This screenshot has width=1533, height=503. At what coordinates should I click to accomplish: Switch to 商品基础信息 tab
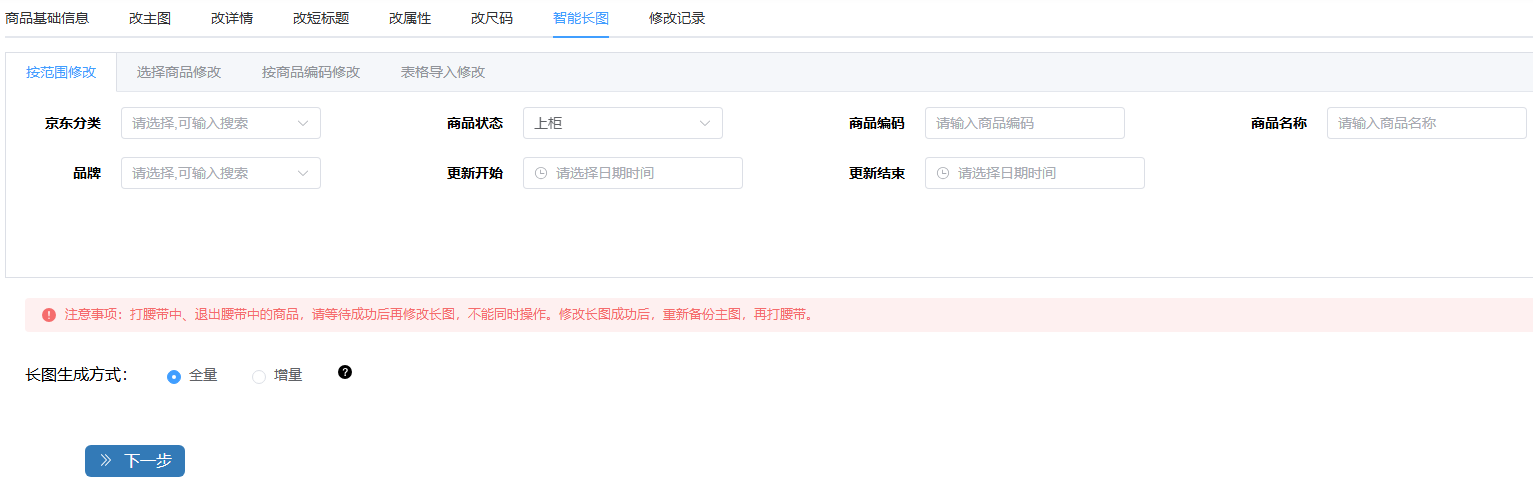point(47,18)
